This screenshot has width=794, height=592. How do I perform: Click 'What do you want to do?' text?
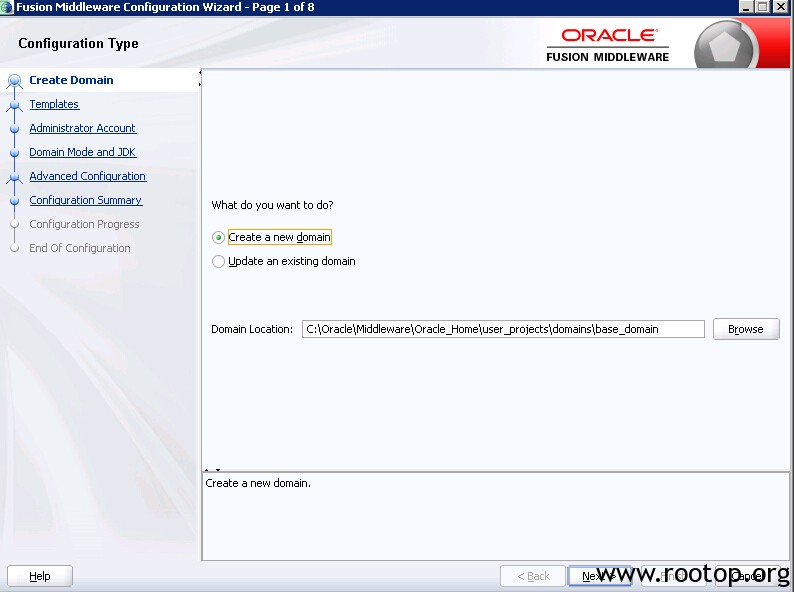coord(272,205)
